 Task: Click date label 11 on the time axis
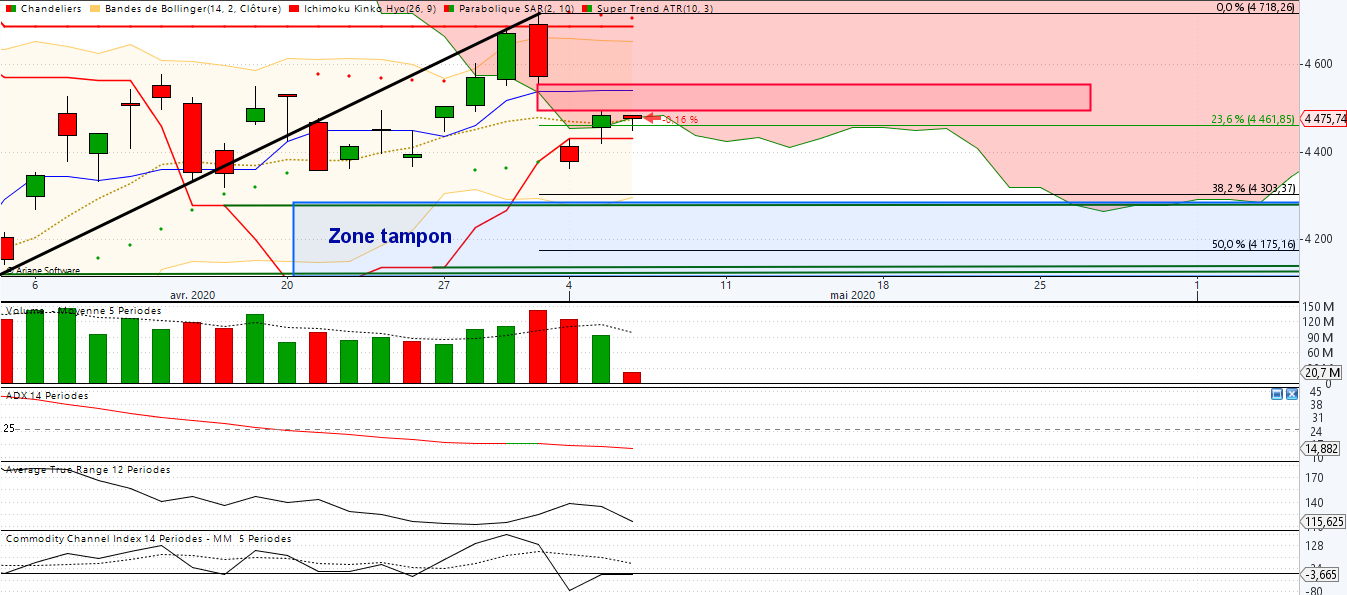726,285
